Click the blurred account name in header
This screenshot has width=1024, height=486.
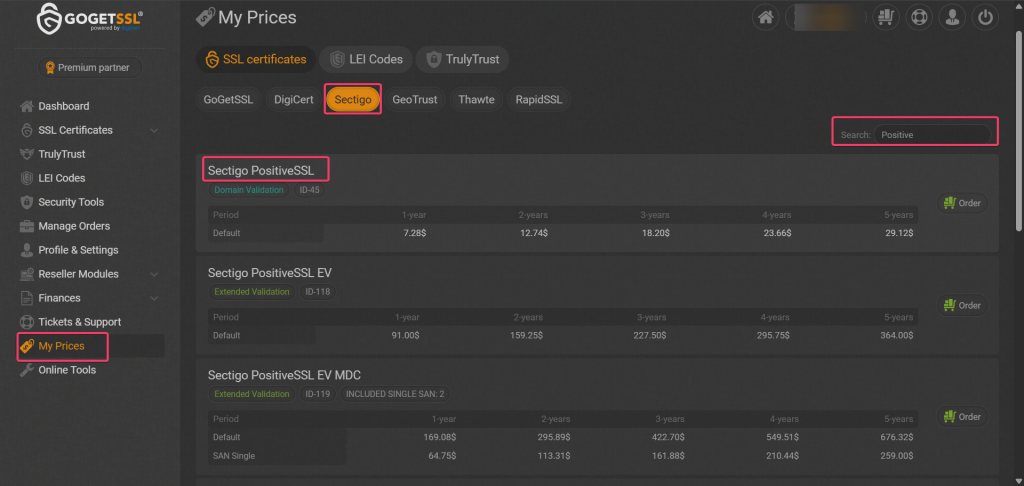click(x=826, y=18)
